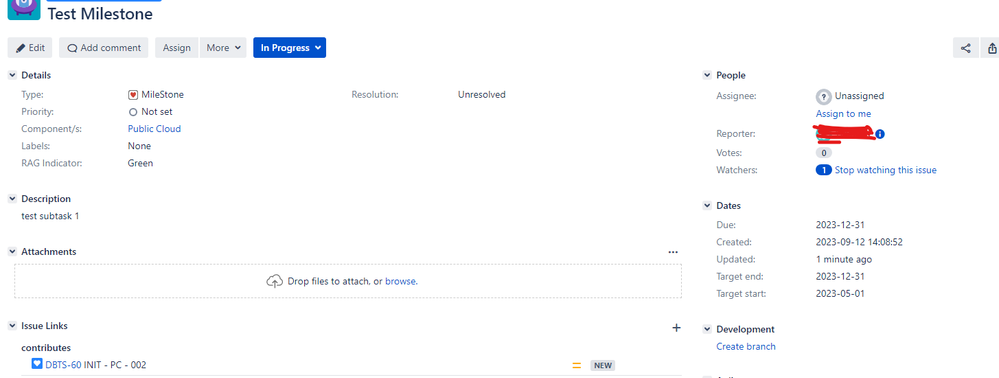Click the project avatar icon

point(24,10)
